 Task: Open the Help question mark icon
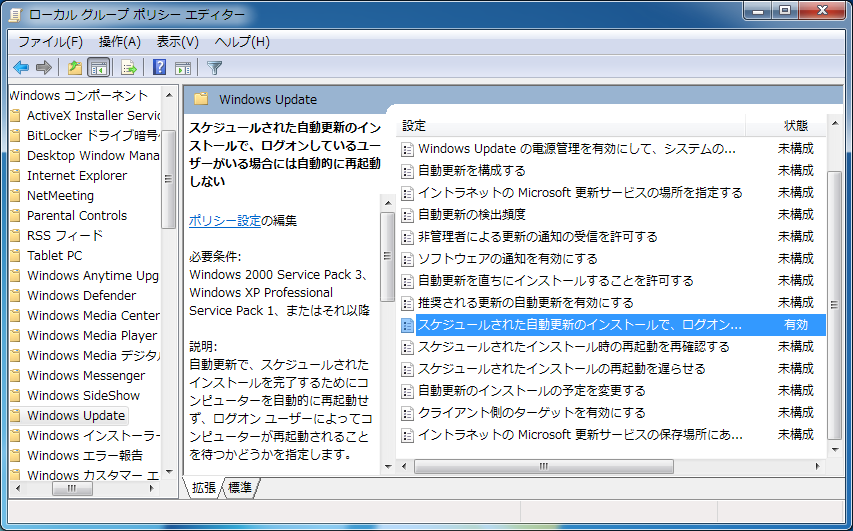[159, 67]
